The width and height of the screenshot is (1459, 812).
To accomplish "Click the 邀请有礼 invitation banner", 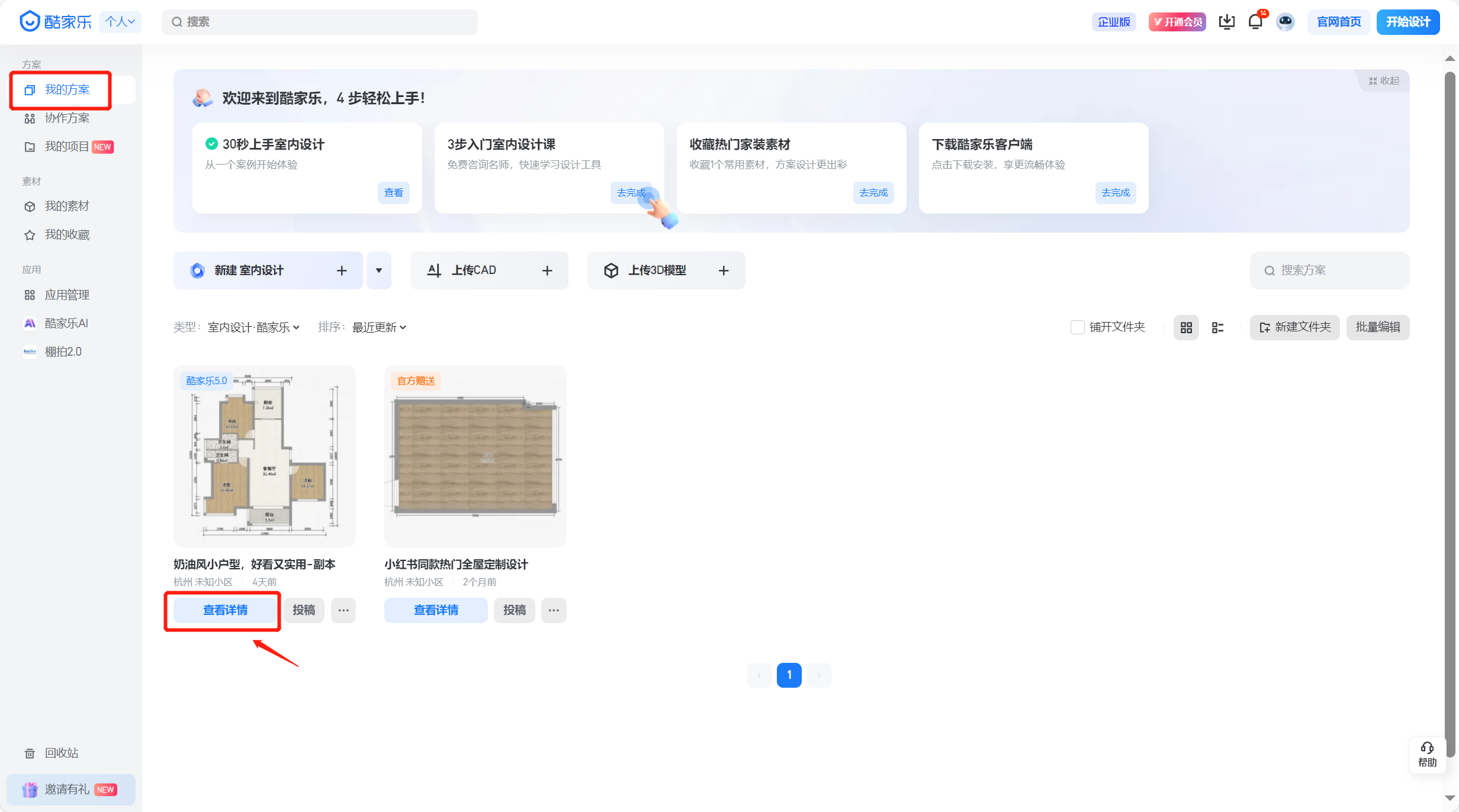I will [71, 790].
